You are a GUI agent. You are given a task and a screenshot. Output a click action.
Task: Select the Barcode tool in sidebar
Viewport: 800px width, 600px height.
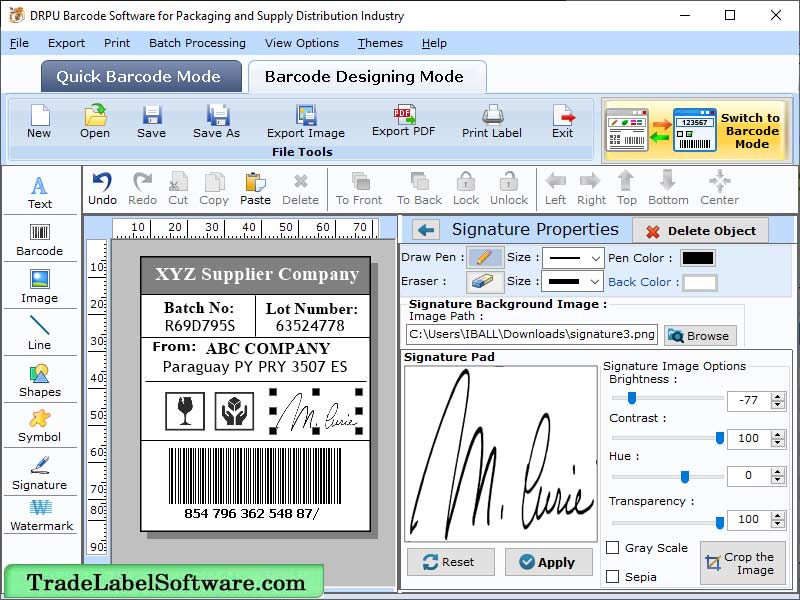click(x=40, y=239)
